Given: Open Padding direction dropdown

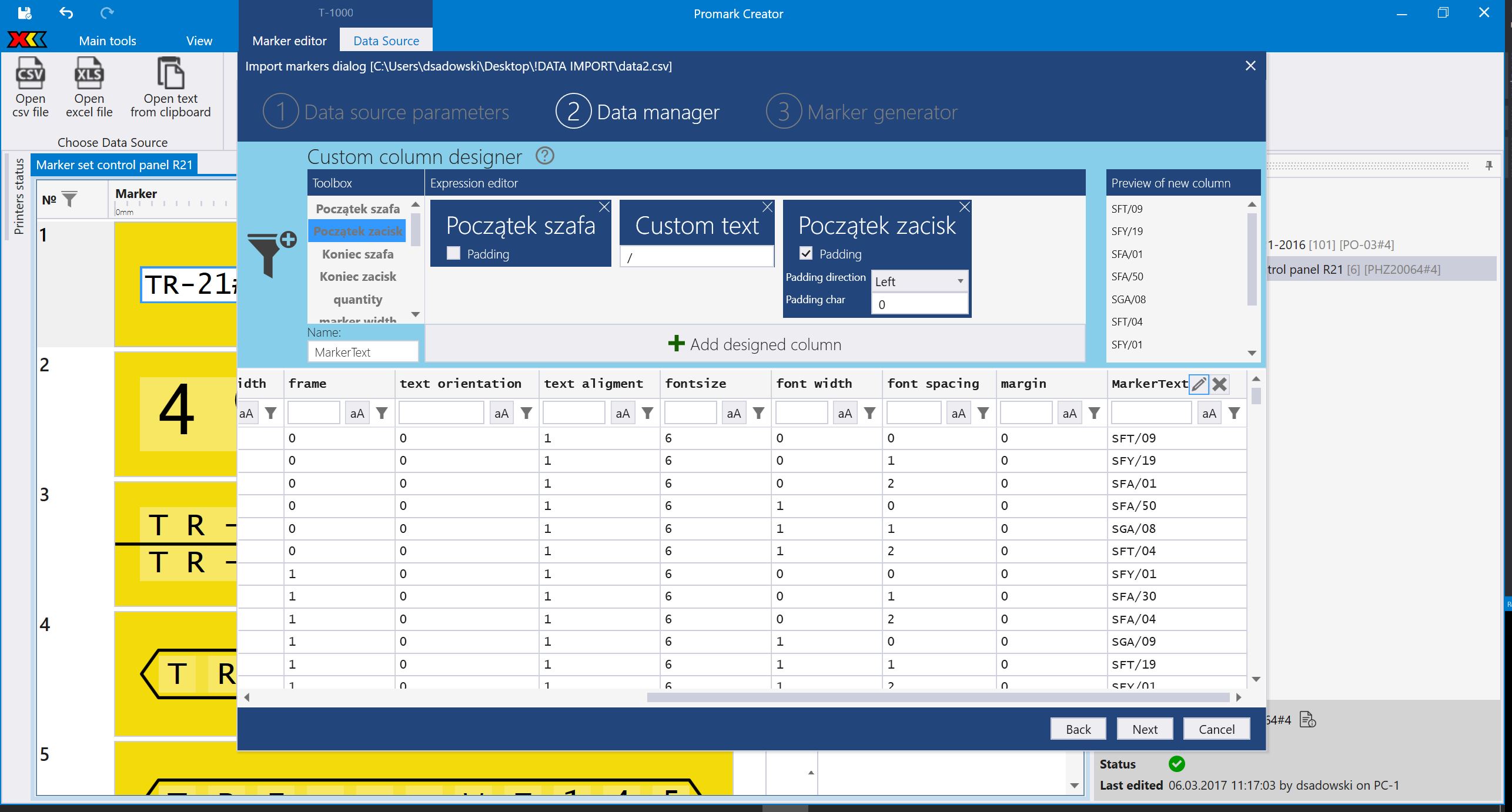Looking at the screenshot, I should [919, 281].
